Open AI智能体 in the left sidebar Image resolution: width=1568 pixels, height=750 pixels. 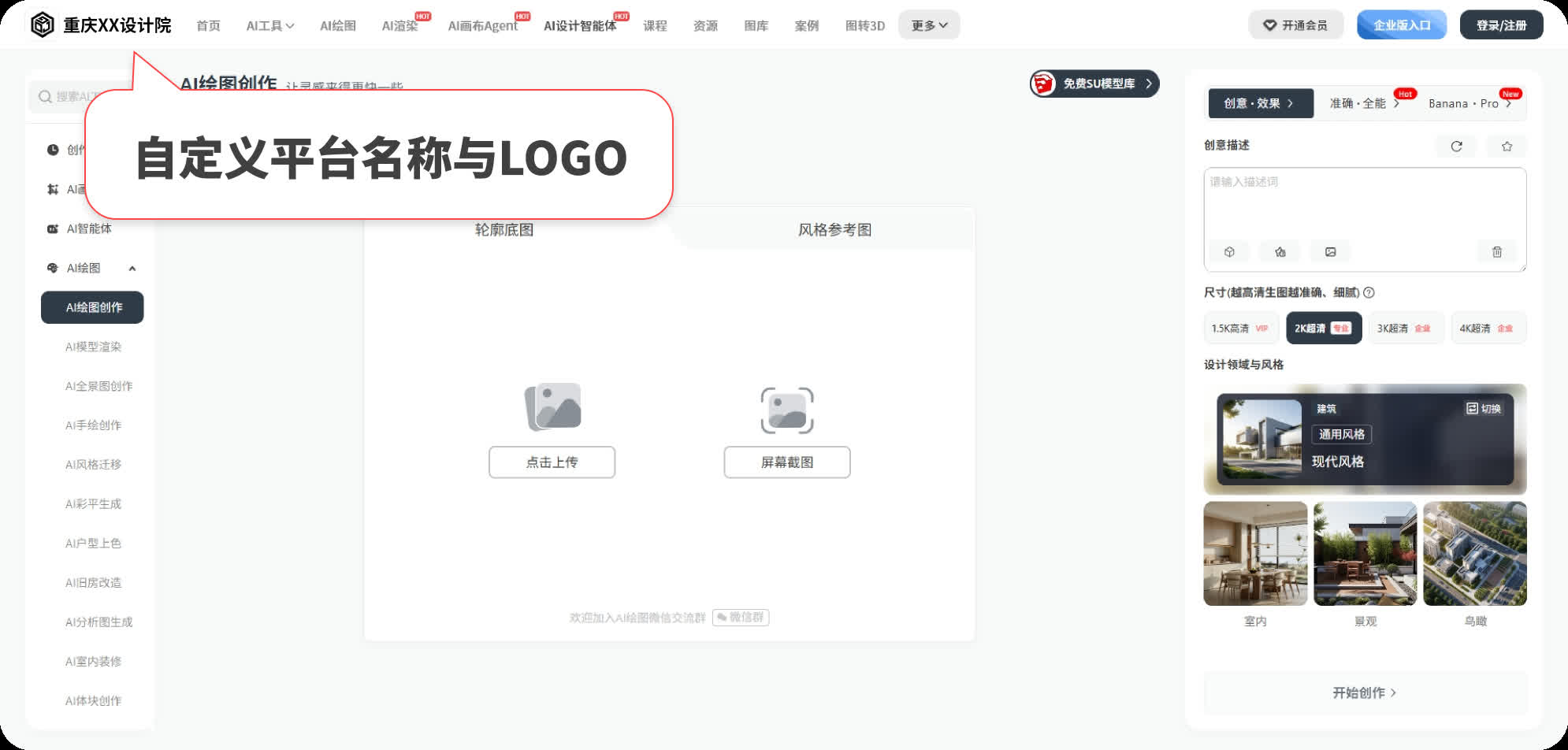click(x=89, y=228)
